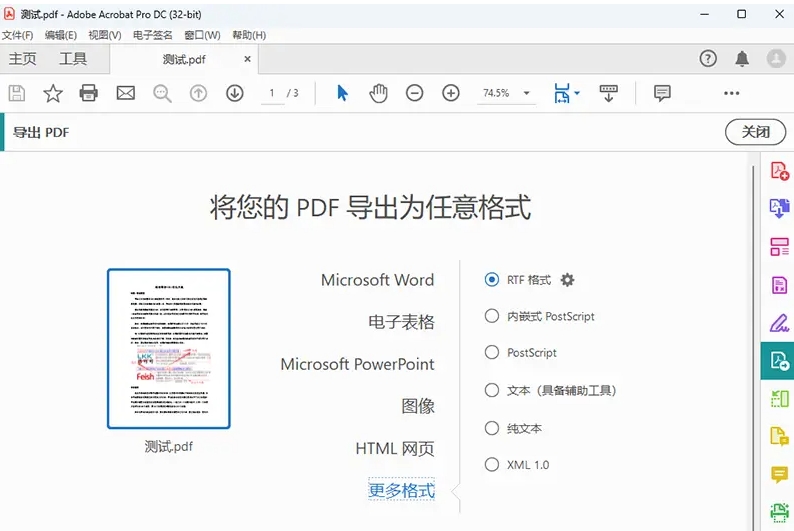794x531 pixels.
Task: Open the 帮助(H) menu
Action: 249,35
